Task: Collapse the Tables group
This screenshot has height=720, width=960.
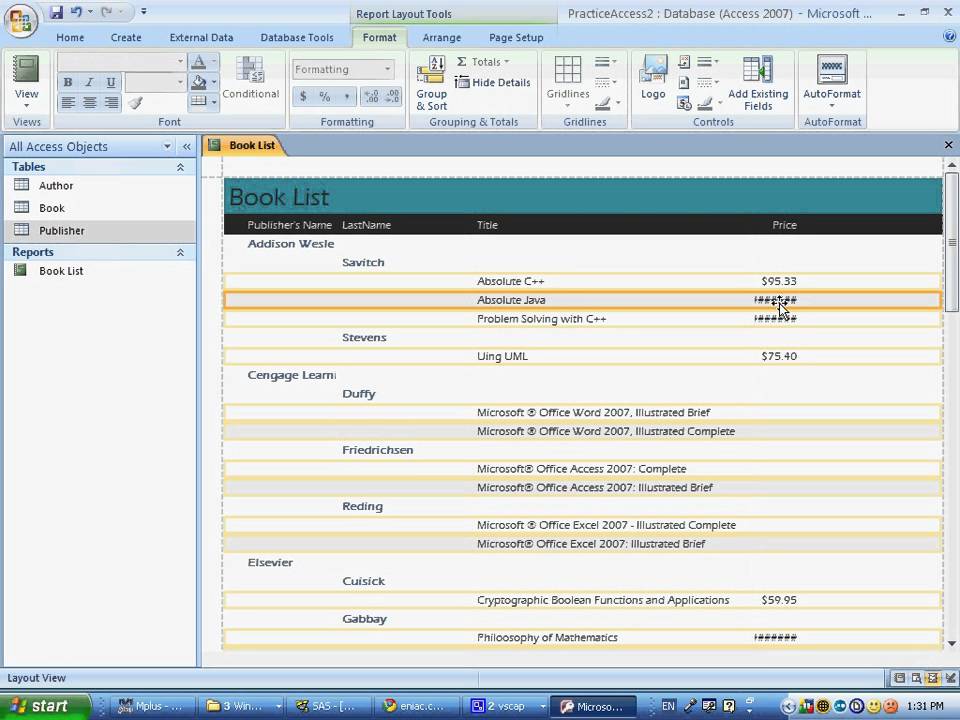Action: (181, 167)
